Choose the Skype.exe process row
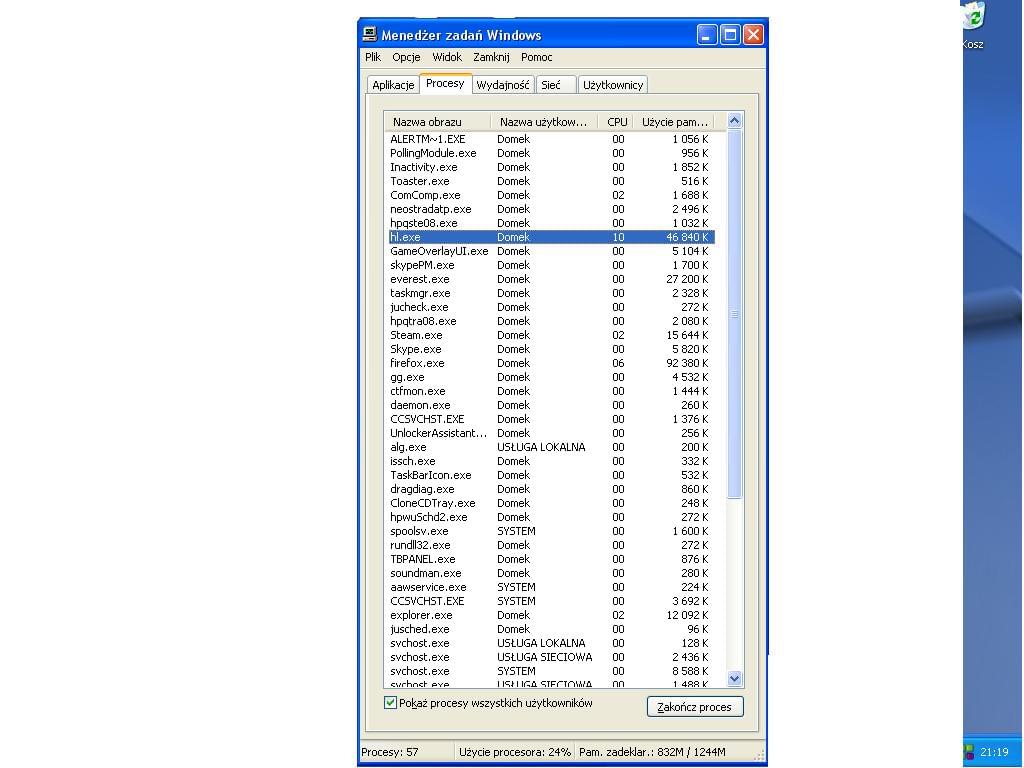This screenshot has width=1024, height=768. point(552,349)
